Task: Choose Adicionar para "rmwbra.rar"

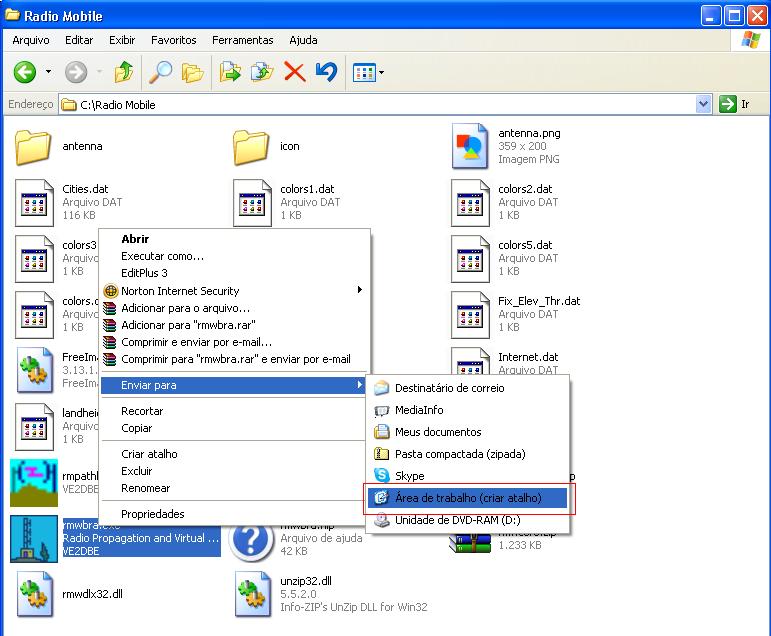Action: (233, 325)
